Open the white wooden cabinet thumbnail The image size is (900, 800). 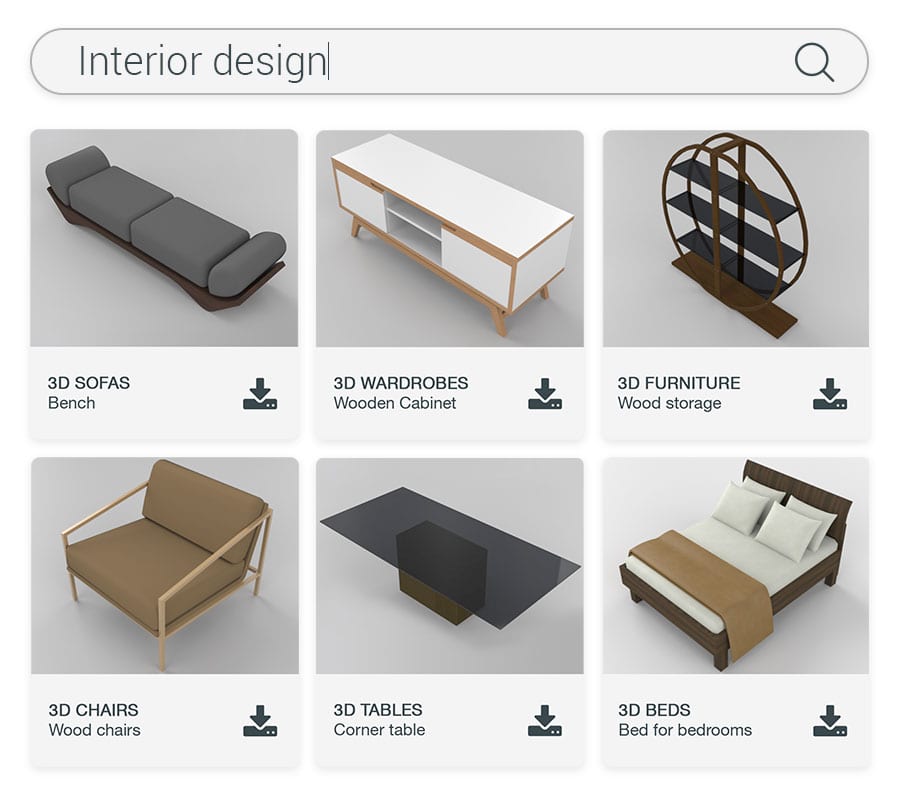(449, 238)
